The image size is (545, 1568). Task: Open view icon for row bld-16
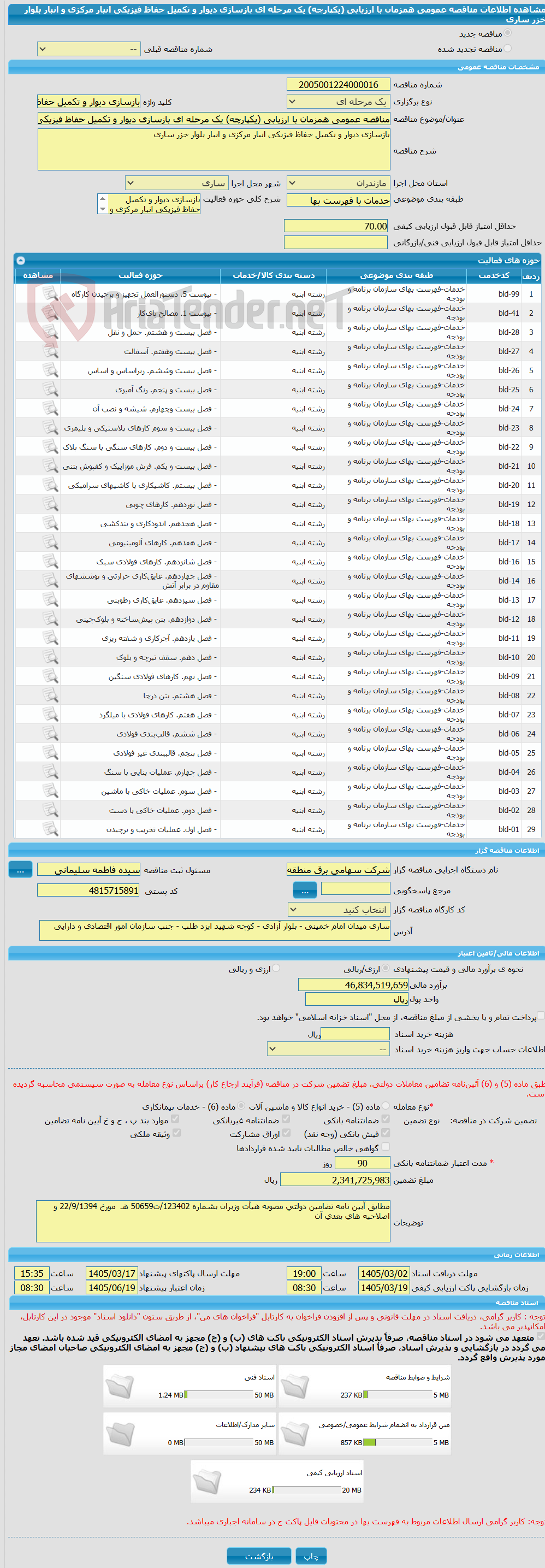pos(50,562)
